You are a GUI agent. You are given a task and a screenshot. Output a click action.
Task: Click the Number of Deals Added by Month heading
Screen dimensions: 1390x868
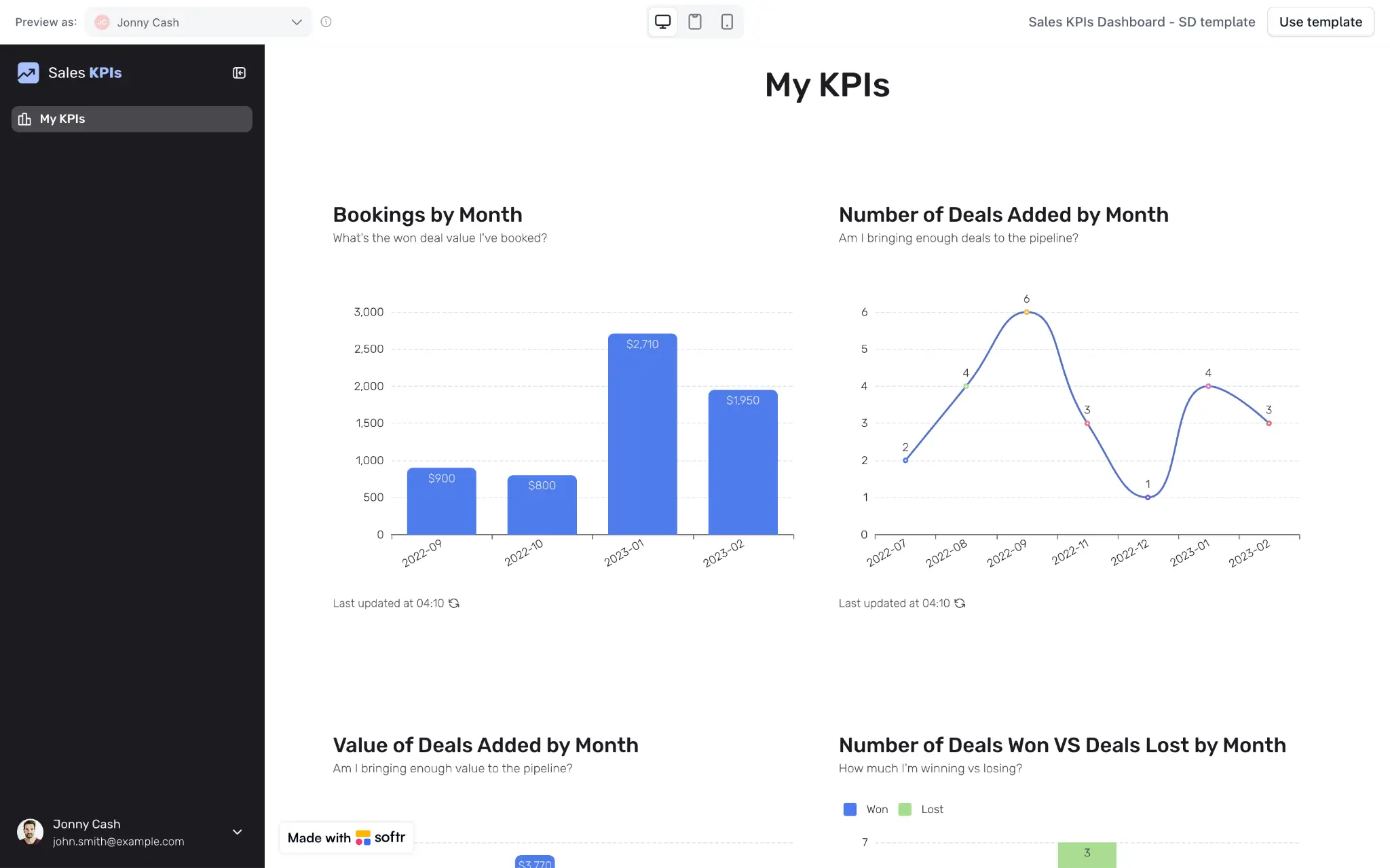point(1003,214)
